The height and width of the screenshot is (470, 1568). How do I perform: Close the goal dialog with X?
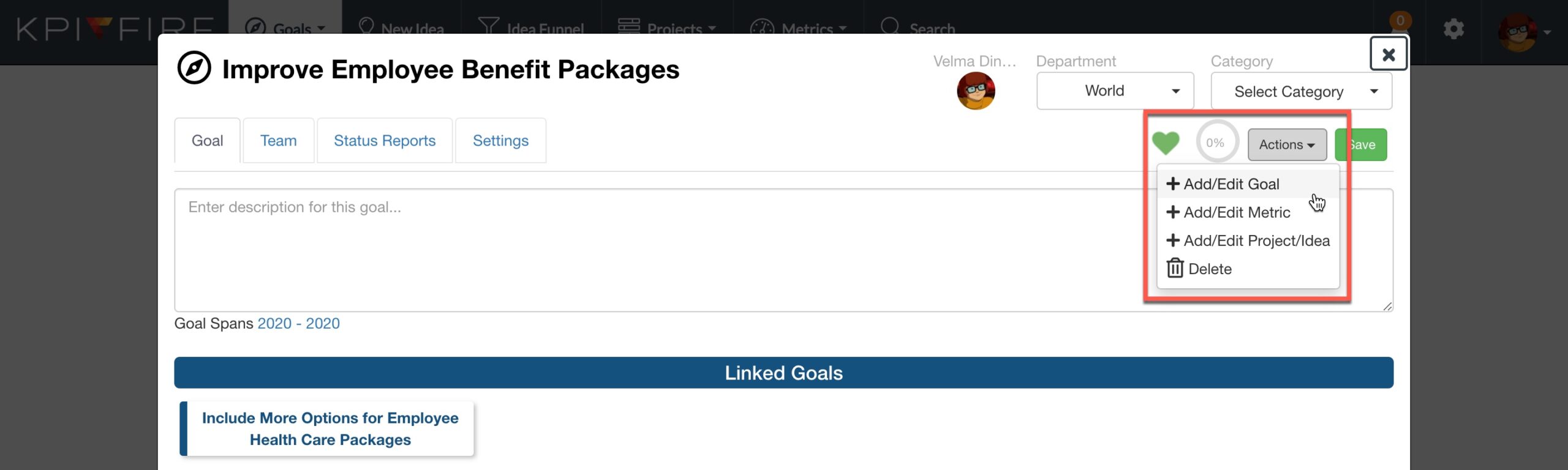[x=1388, y=54]
